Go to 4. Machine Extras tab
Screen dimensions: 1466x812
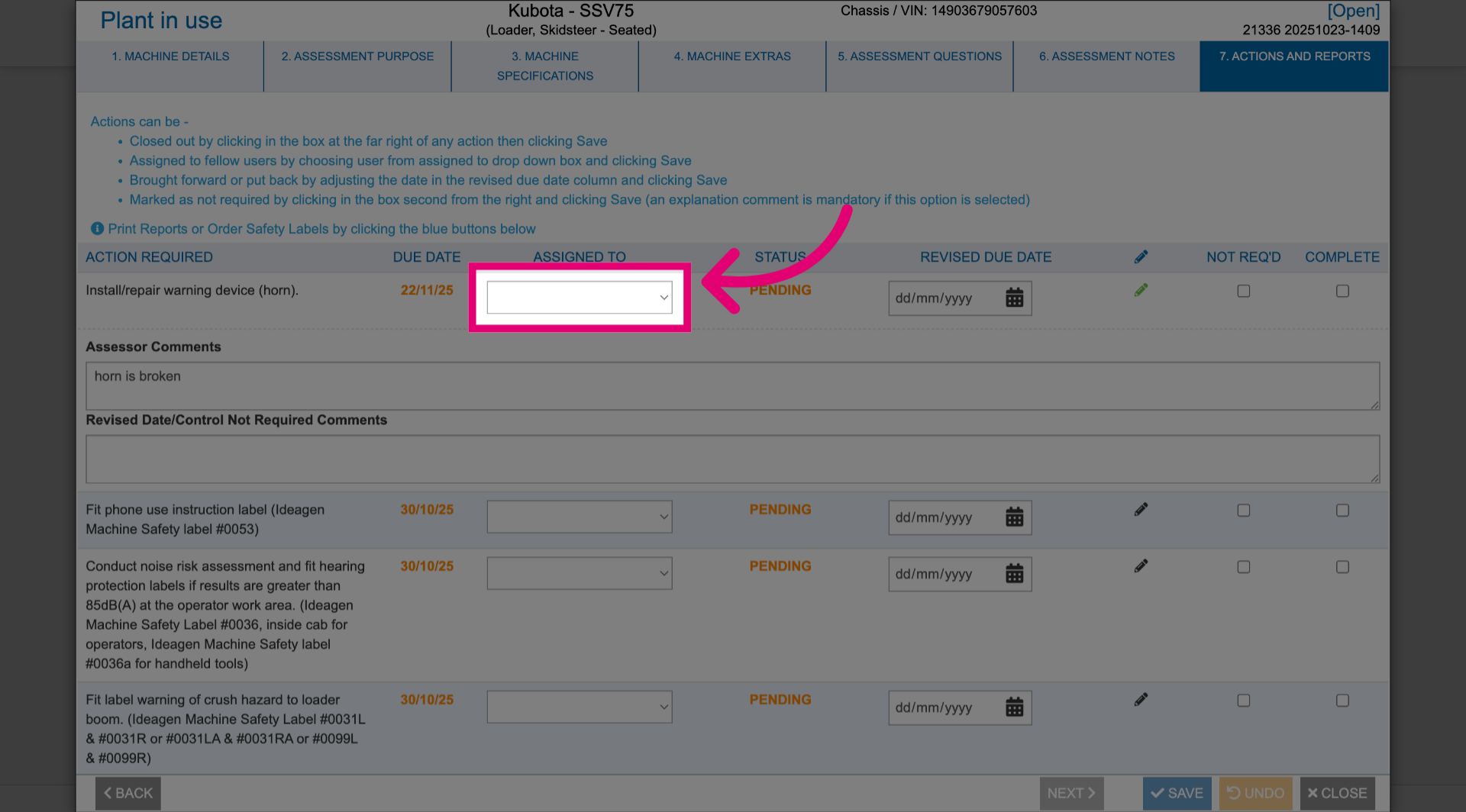tap(732, 66)
